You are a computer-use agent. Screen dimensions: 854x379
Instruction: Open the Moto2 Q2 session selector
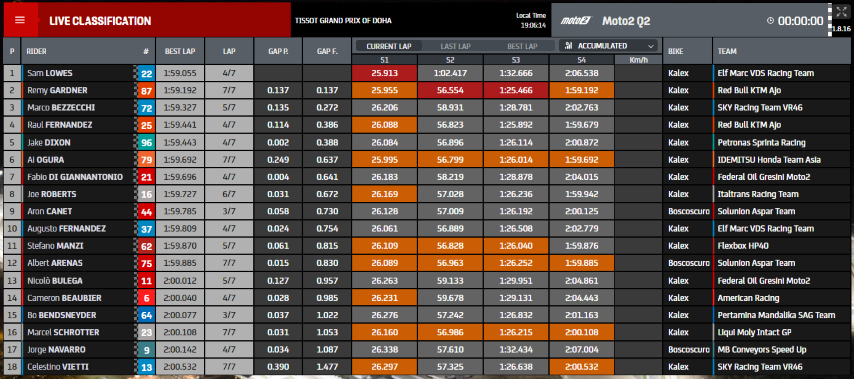click(x=626, y=21)
